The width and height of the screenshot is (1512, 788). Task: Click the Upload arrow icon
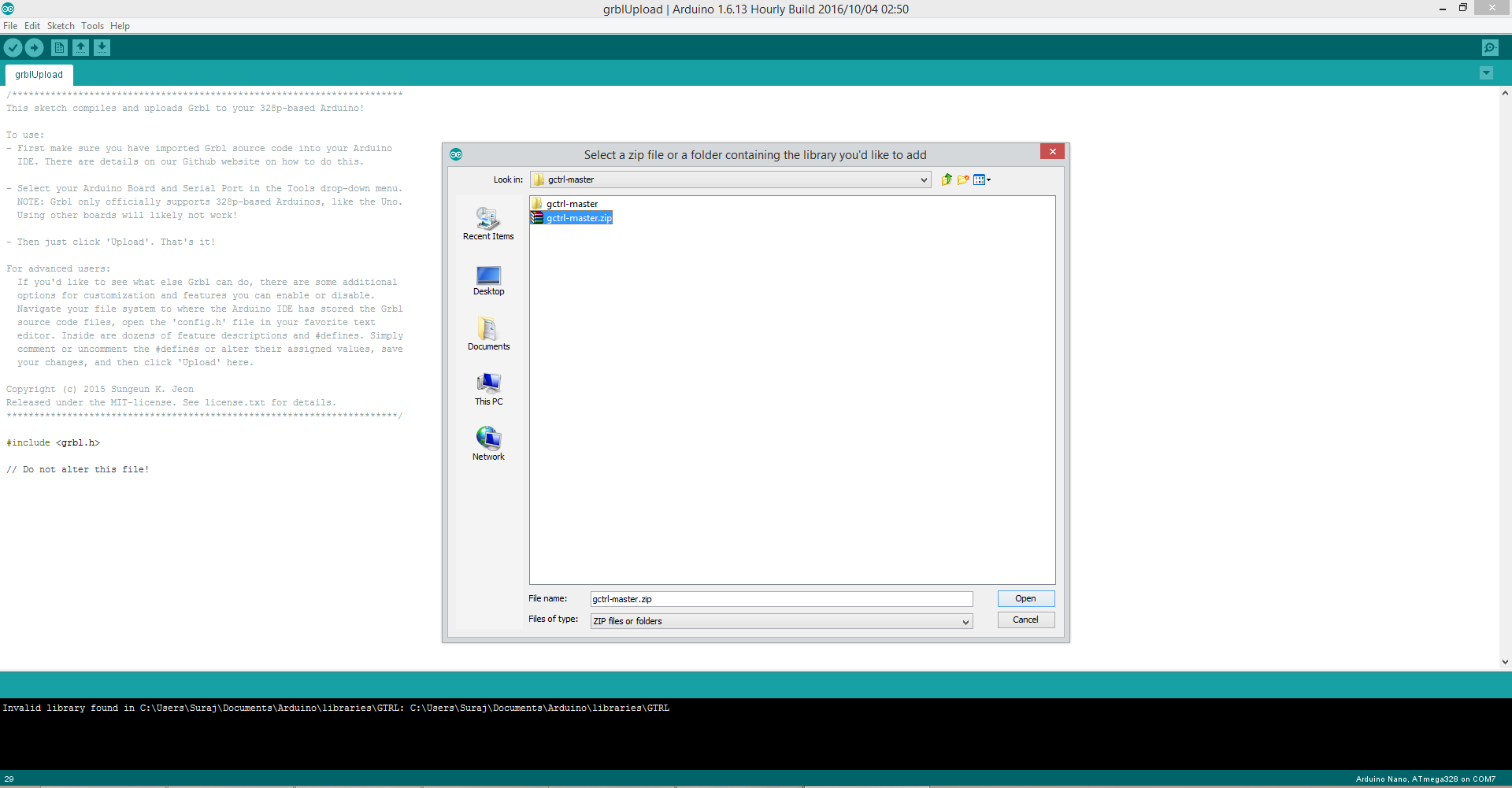click(35, 48)
